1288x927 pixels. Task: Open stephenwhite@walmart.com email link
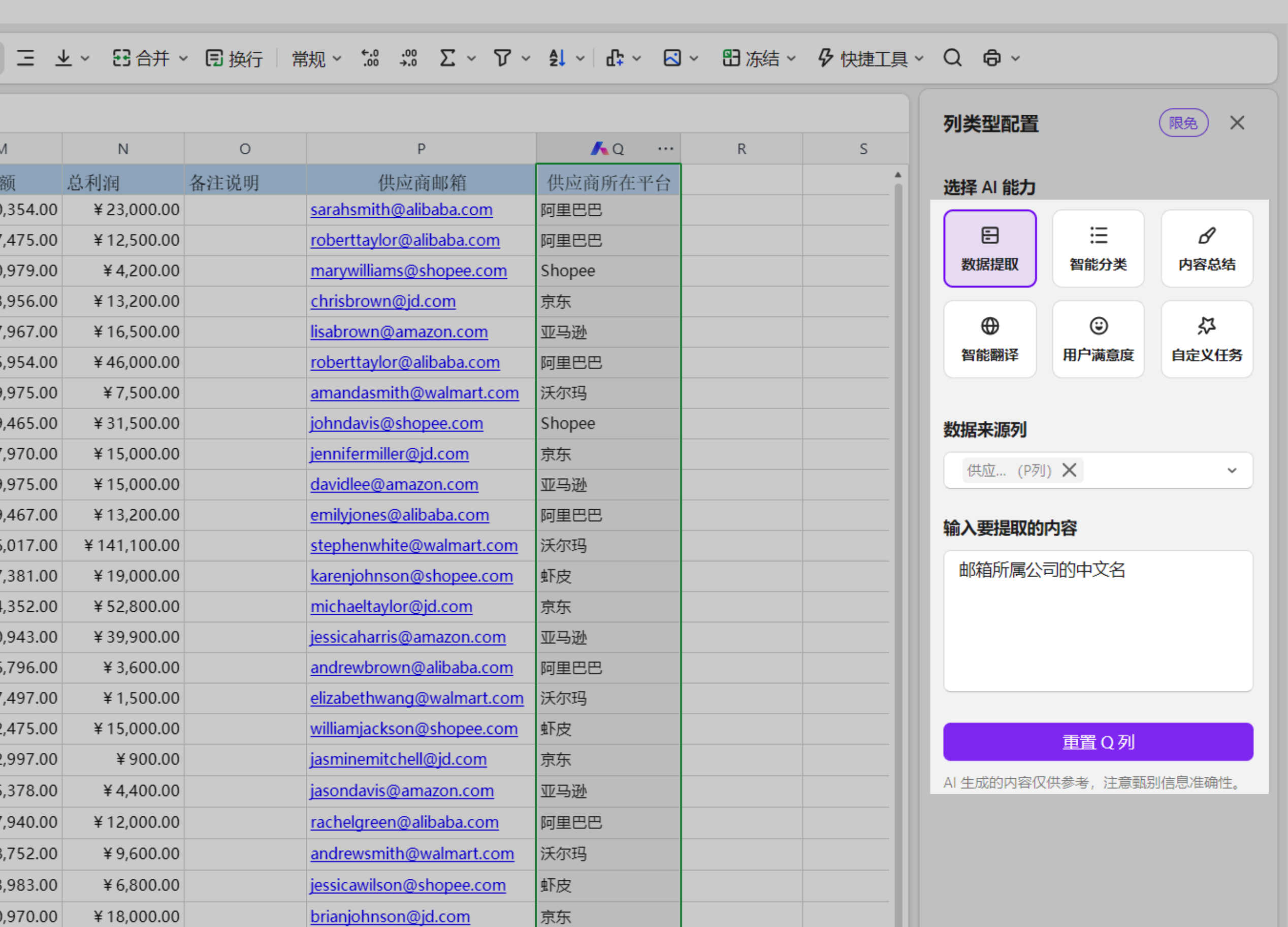click(x=413, y=546)
